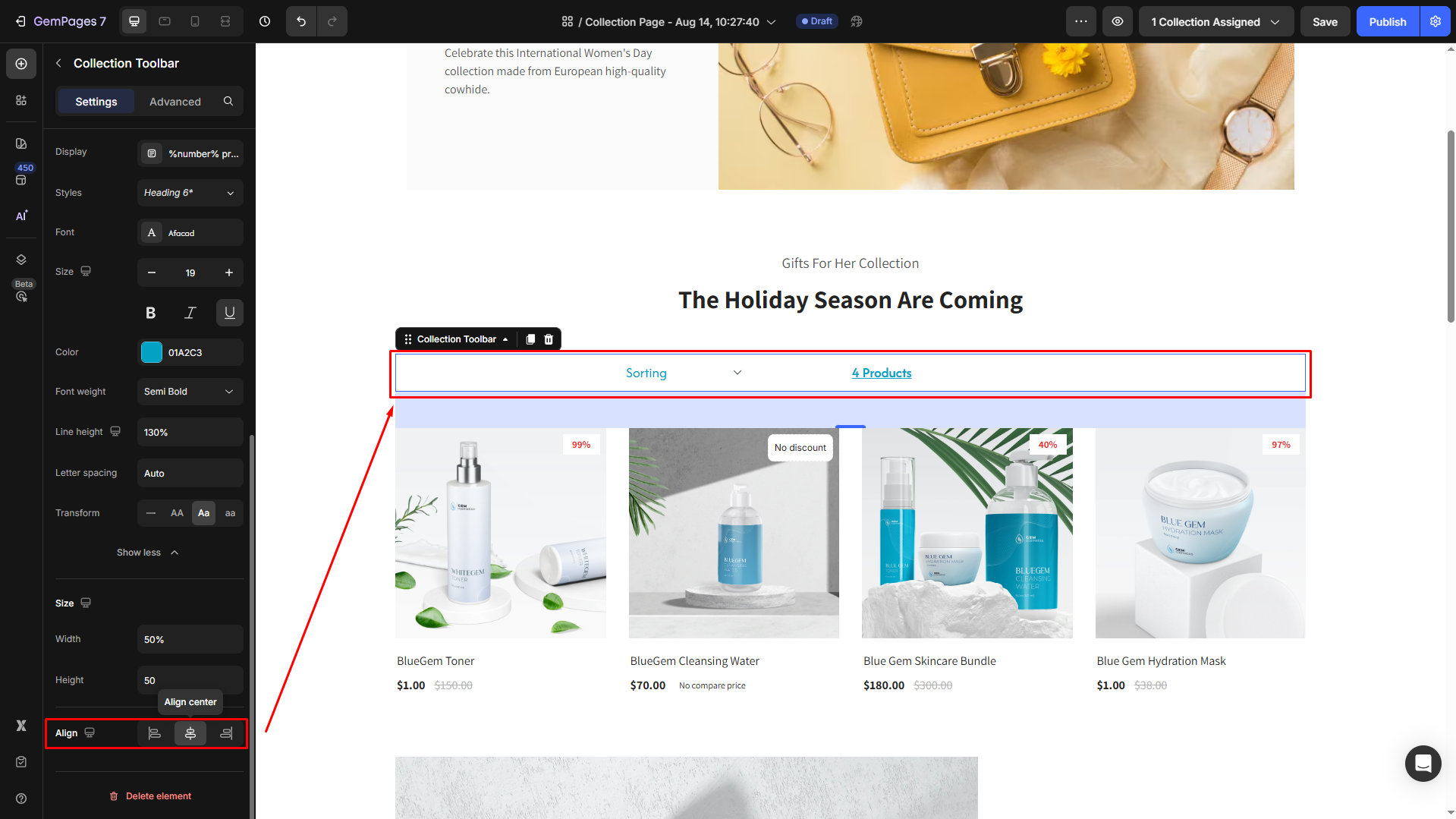Image resolution: width=1456 pixels, height=819 pixels.
Task: Toggle underline text formatting
Action: tap(230, 313)
